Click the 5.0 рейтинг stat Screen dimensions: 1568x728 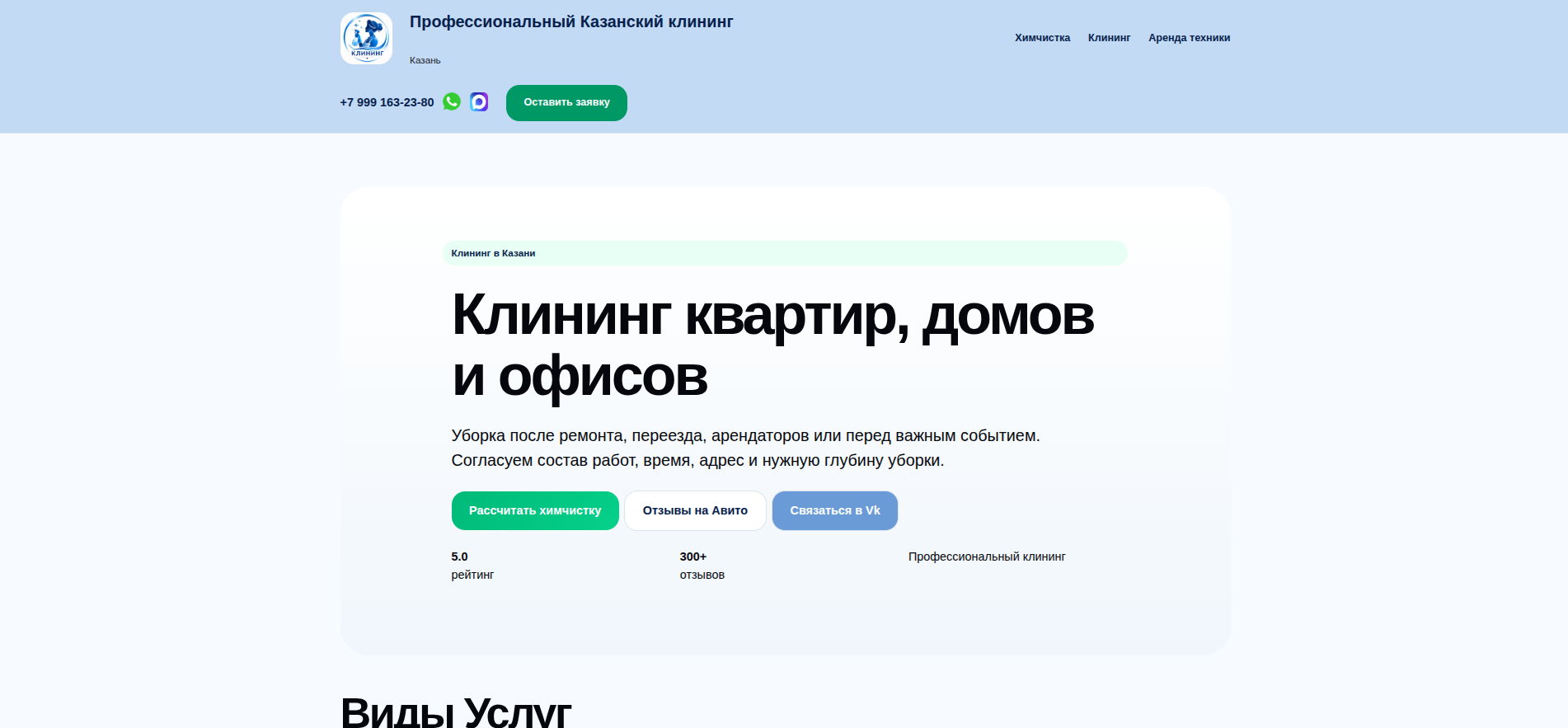click(472, 566)
